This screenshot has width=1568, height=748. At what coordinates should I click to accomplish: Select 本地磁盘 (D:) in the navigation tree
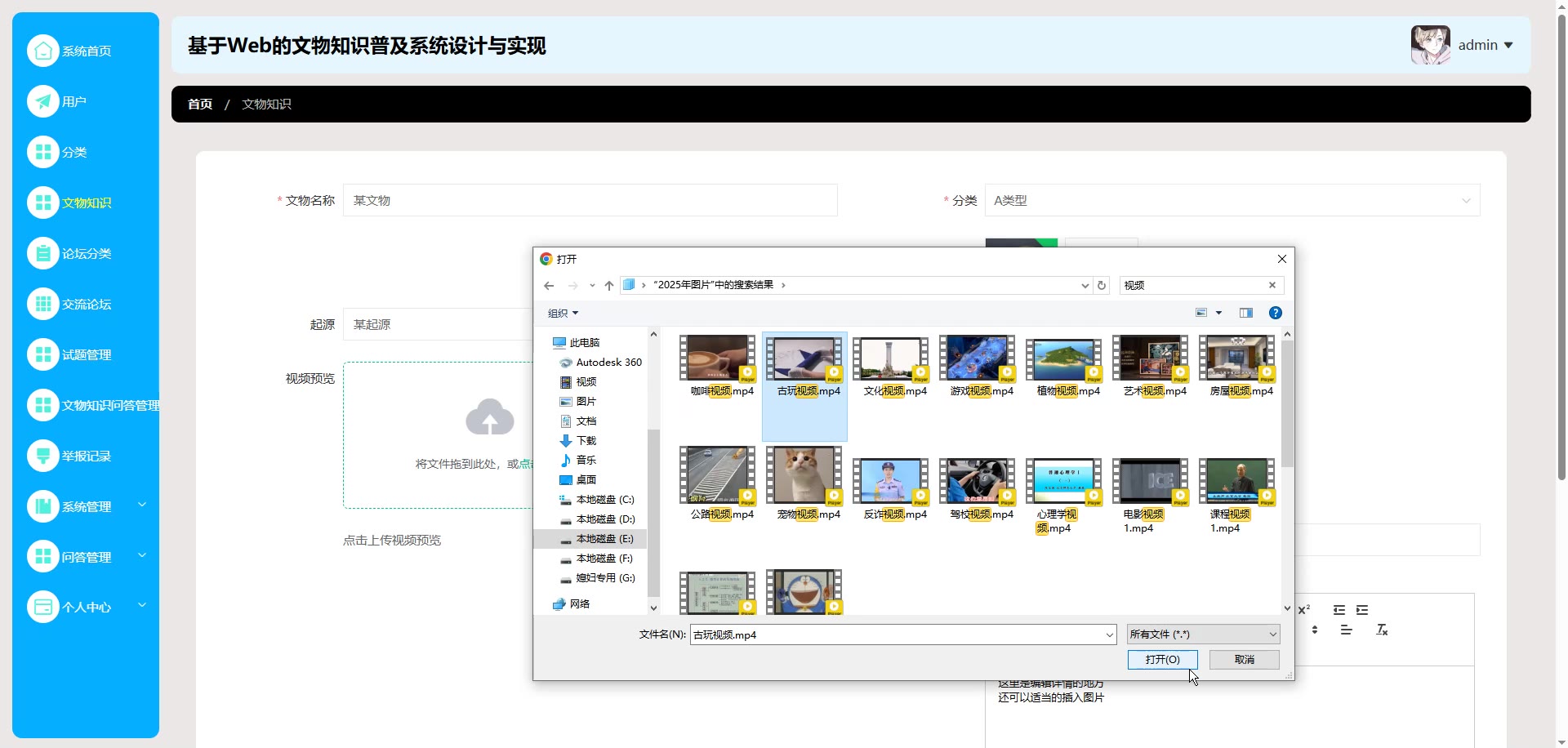[604, 519]
